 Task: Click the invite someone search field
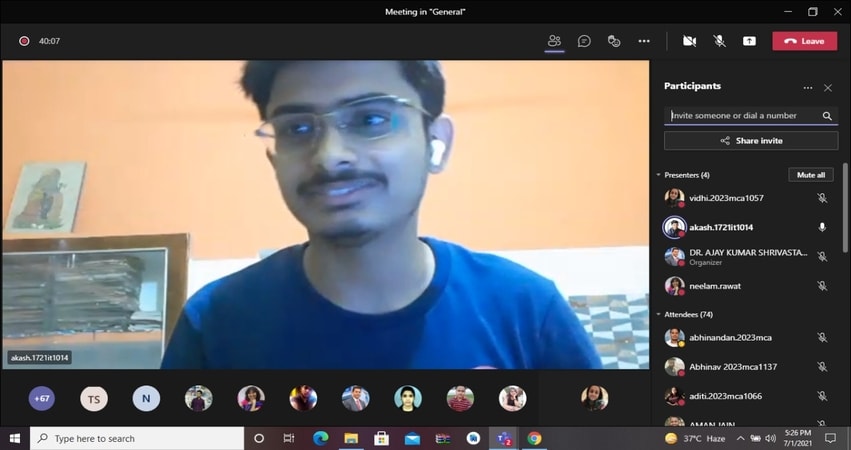[742, 116]
